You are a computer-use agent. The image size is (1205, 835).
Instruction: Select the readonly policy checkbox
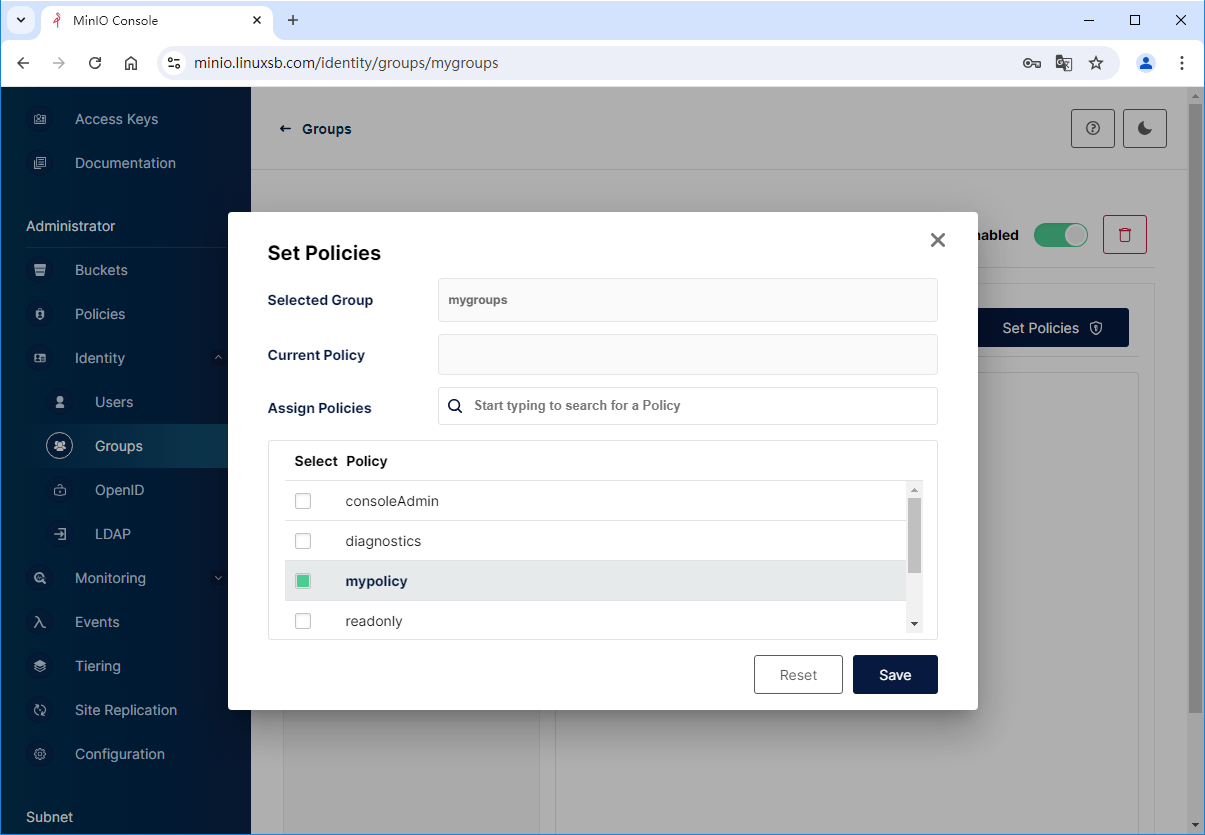pyautogui.click(x=303, y=621)
